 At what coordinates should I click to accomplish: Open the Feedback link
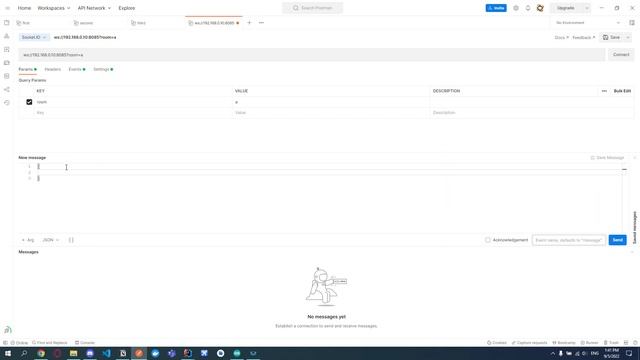point(583,38)
